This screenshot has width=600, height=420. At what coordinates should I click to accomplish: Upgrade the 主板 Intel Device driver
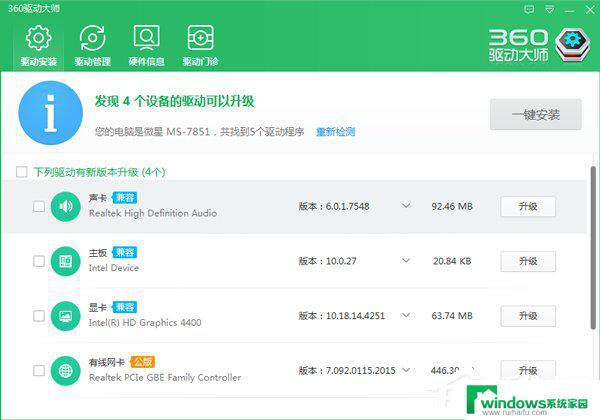[528, 261]
